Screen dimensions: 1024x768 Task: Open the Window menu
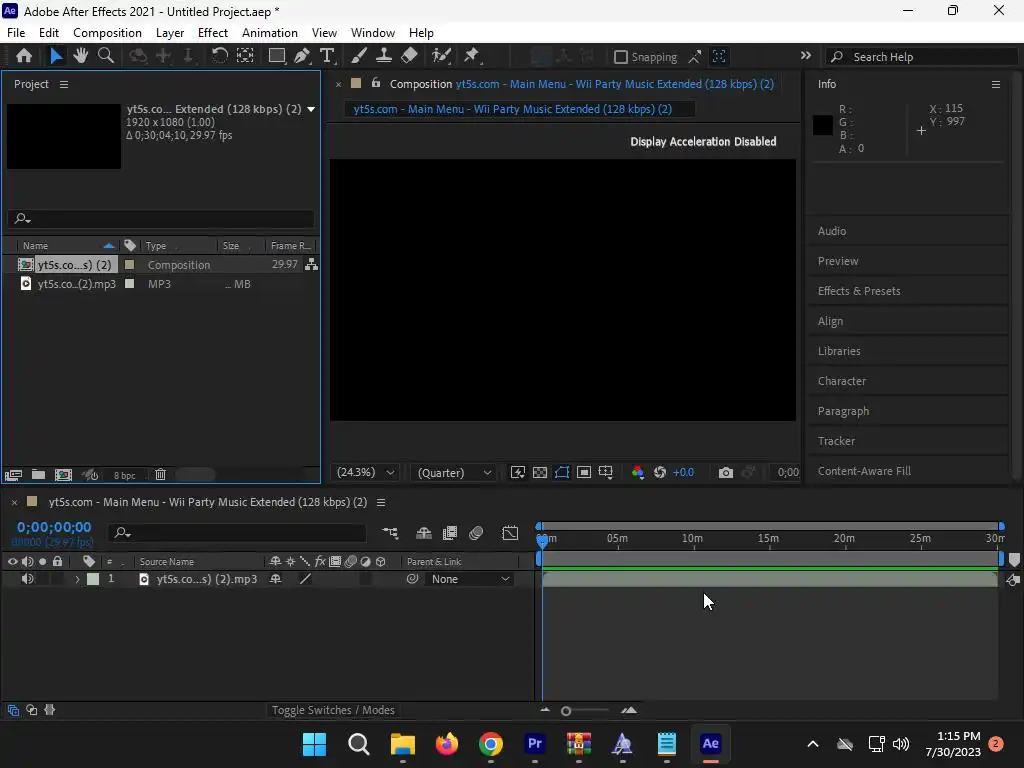click(x=373, y=33)
